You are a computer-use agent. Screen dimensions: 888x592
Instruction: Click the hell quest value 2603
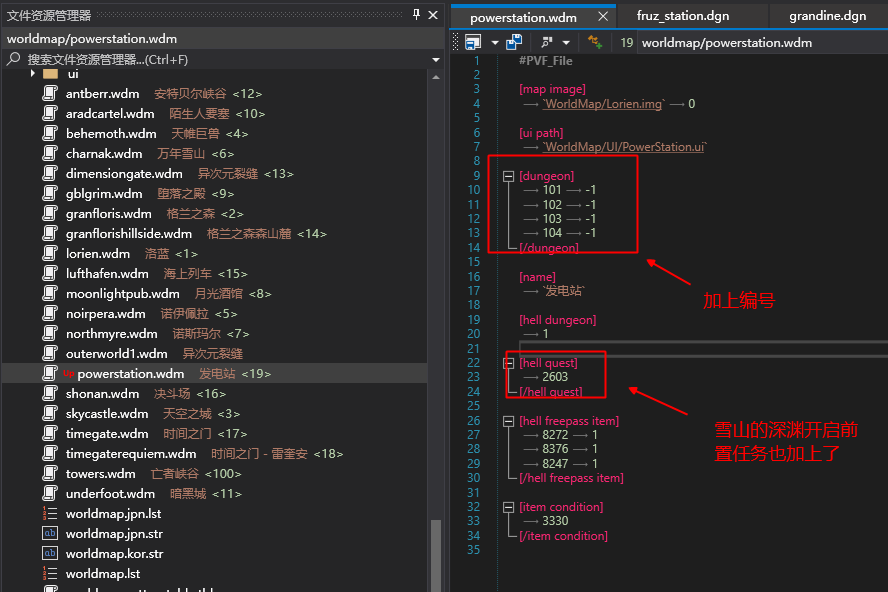pos(555,377)
